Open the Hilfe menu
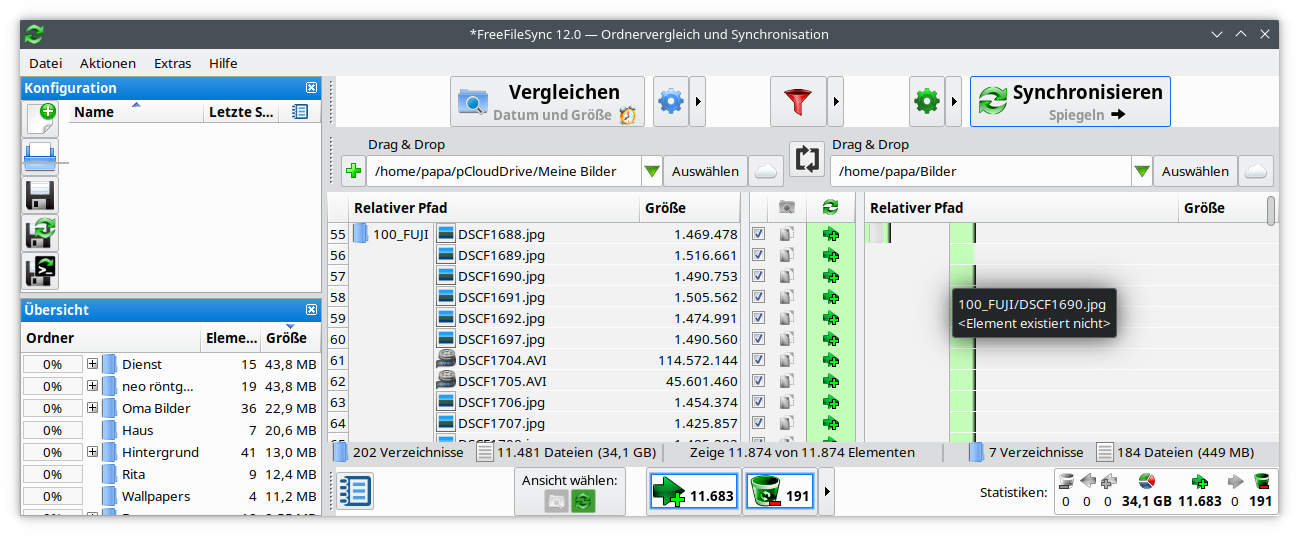 click(x=223, y=63)
